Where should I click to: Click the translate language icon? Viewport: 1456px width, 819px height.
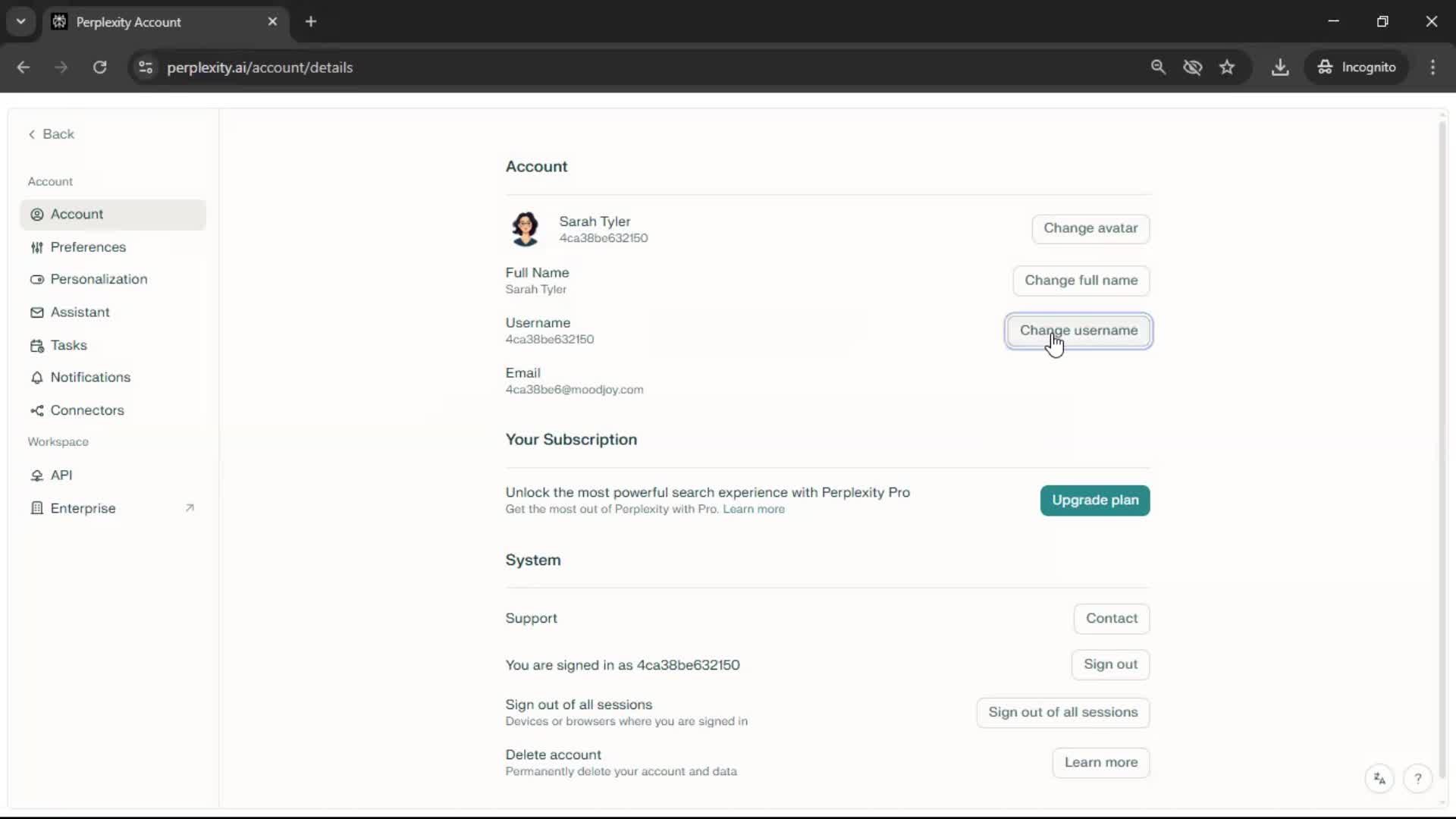click(x=1379, y=779)
